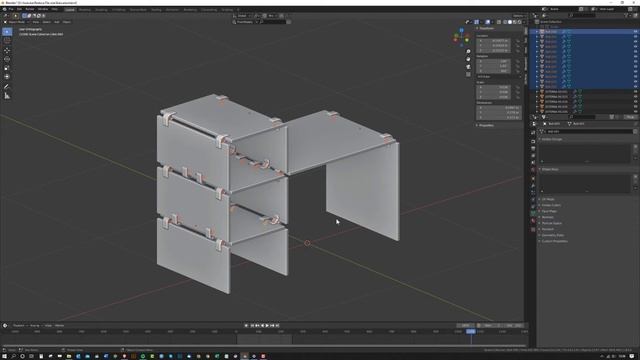Screen dimensions: 640x360
Task: Toggle camera view with the camera gizmo
Action: pyautogui.click(x=468, y=67)
